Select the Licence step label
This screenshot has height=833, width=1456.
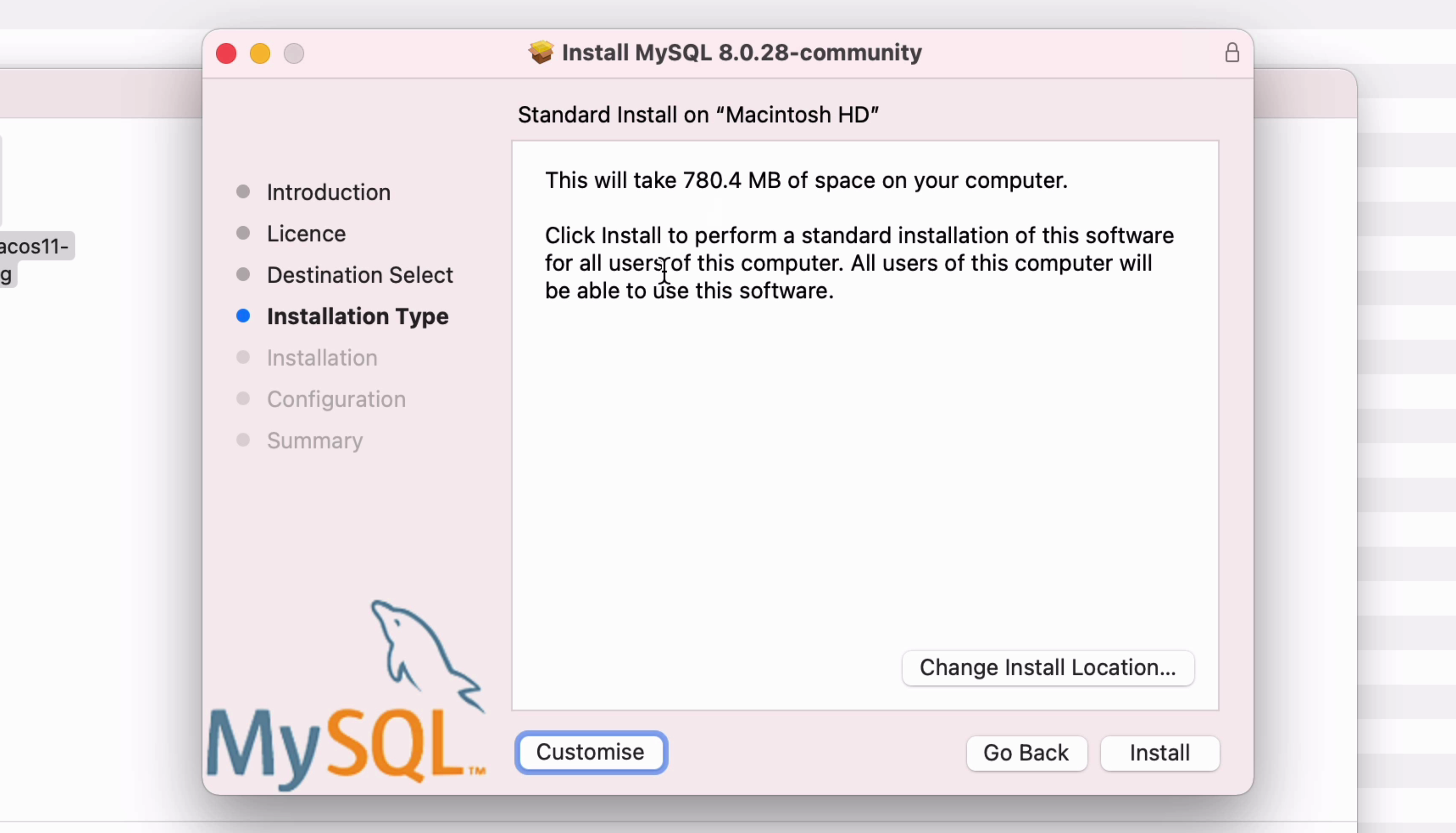306,234
